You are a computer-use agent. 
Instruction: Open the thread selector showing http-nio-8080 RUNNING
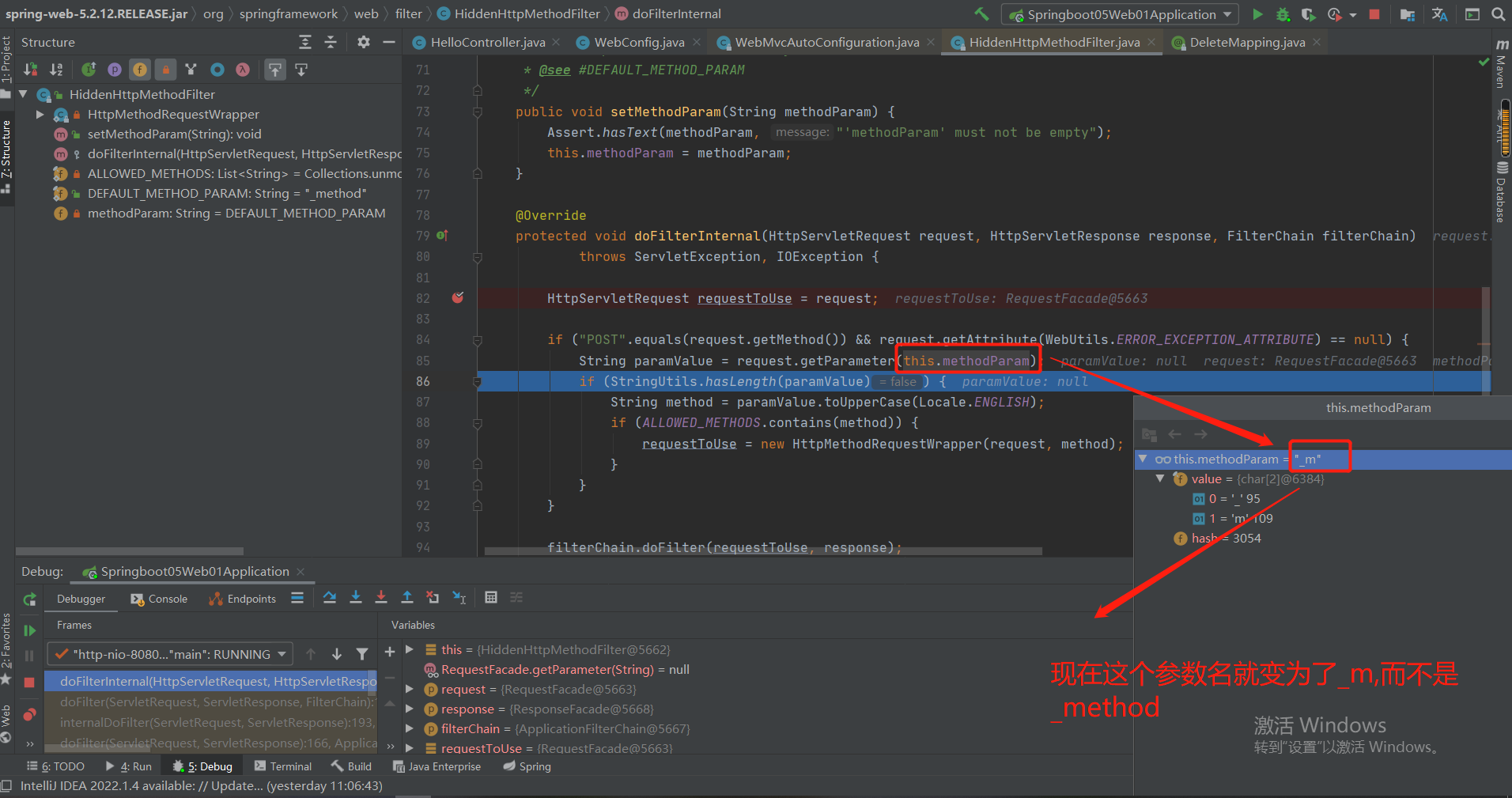coord(170,654)
